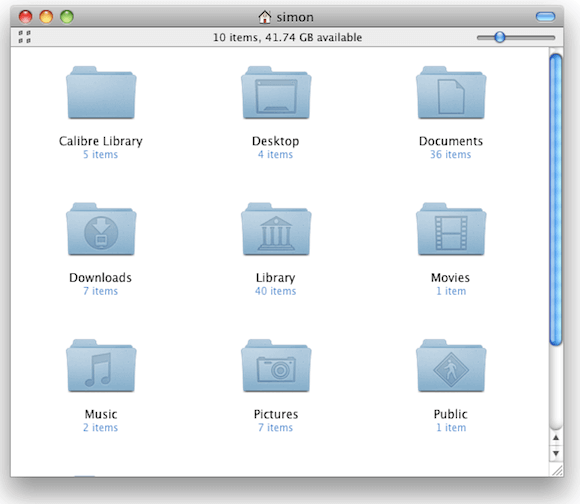Click the "10 items, 41.74 GB available" status text
This screenshot has width=580, height=504.
(287, 37)
